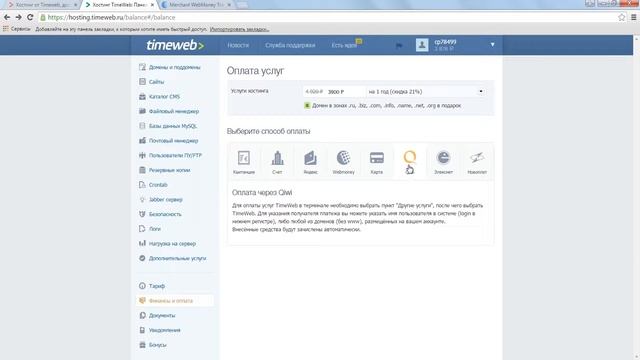Pick the Яндекс wallet payment option
The image size is (640, 360).
pos(310,162)
